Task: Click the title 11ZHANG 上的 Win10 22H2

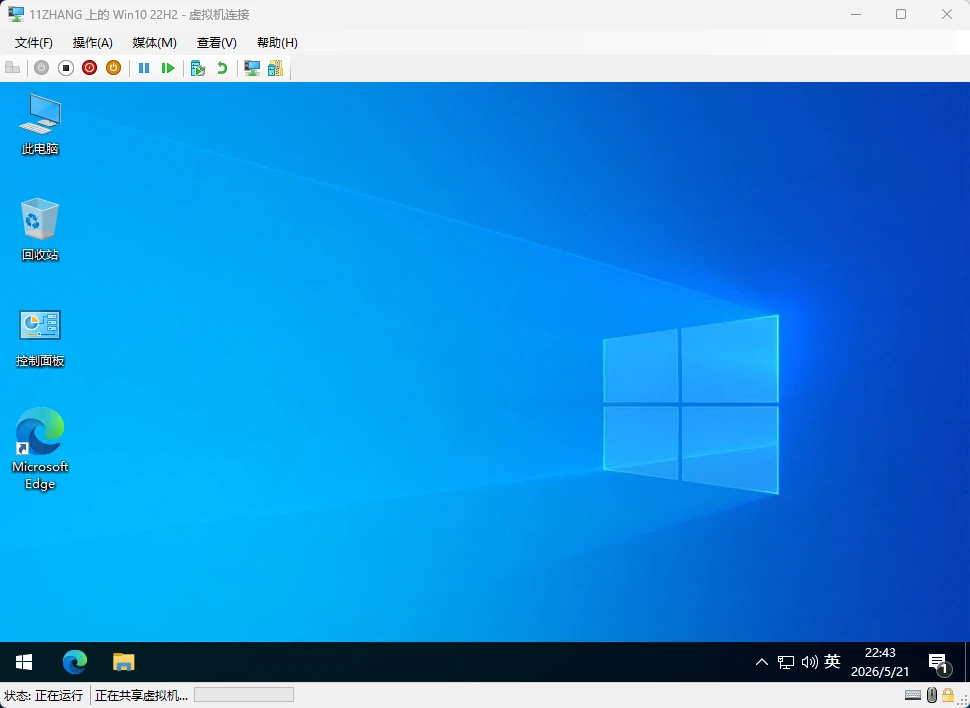Action: point(104,14)
